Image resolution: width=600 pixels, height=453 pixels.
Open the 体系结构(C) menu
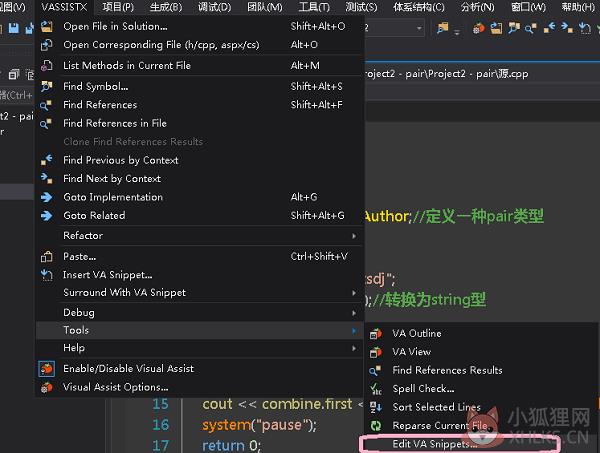coord(419,7)
